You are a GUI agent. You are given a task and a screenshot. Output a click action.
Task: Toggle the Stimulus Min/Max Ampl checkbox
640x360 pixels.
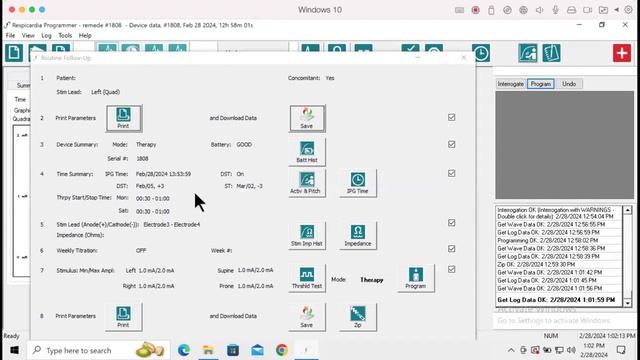[x=451, y=269]
